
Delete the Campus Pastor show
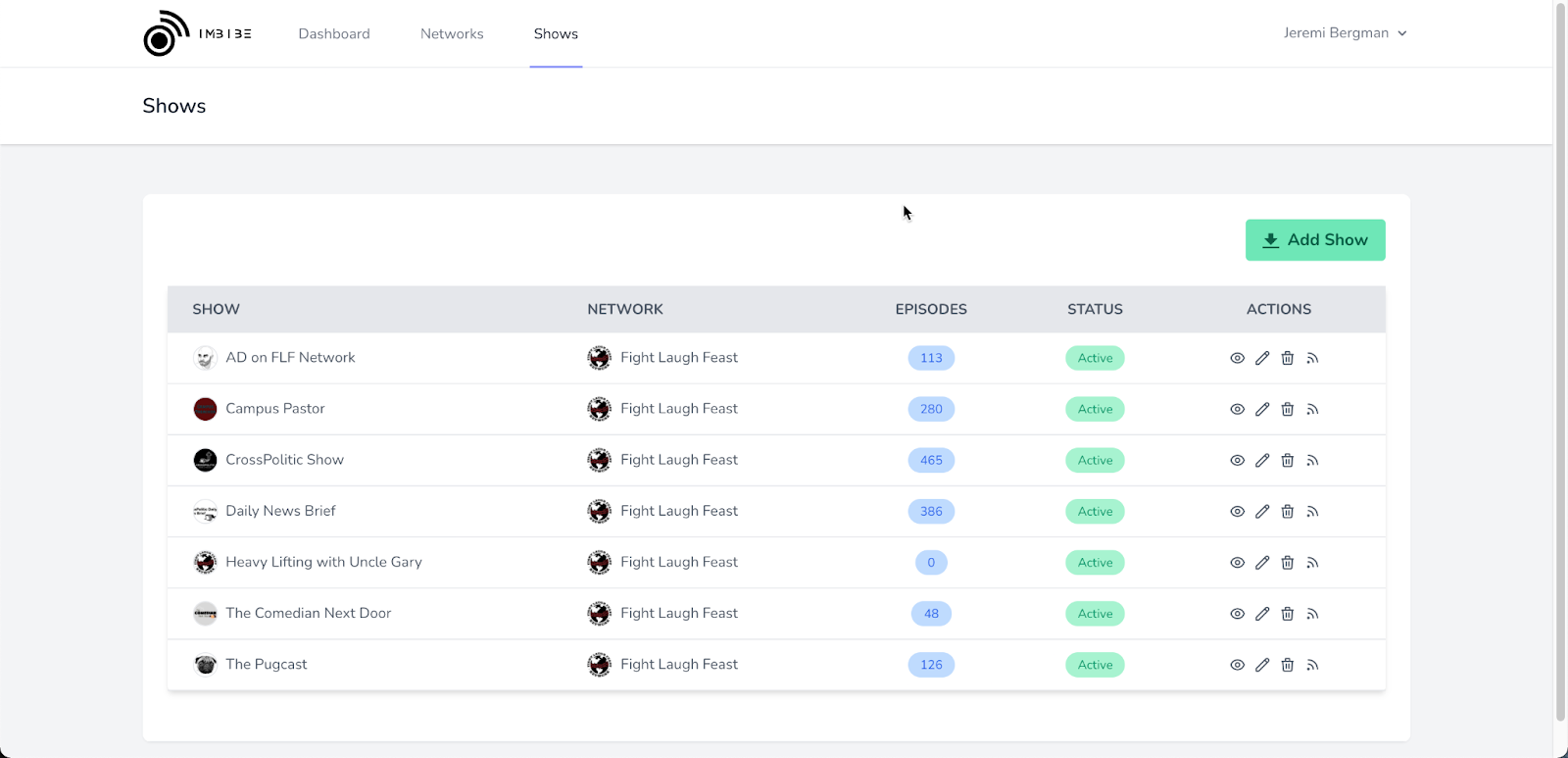(x=1288, y=409)
